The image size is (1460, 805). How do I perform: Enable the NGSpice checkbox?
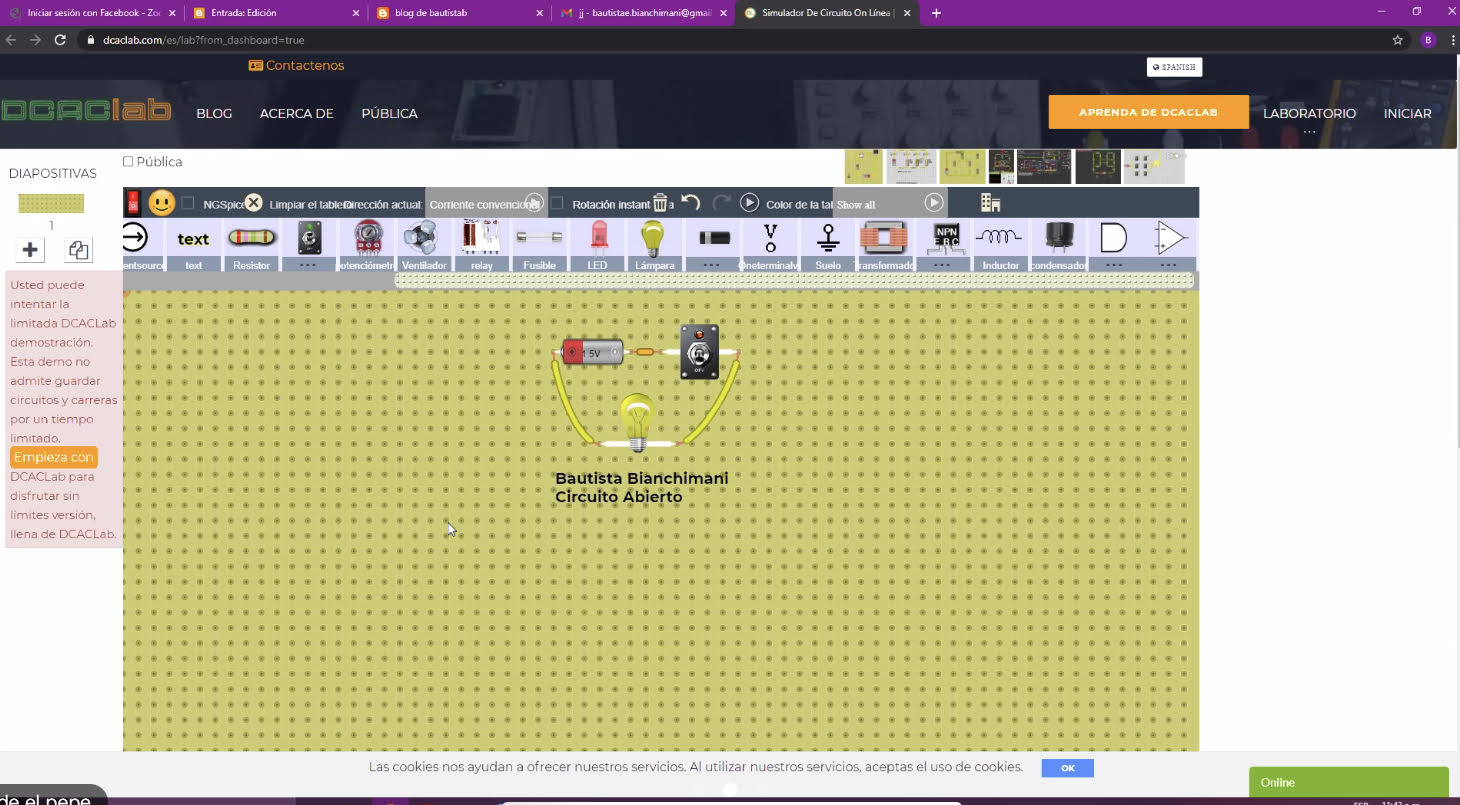188,204
